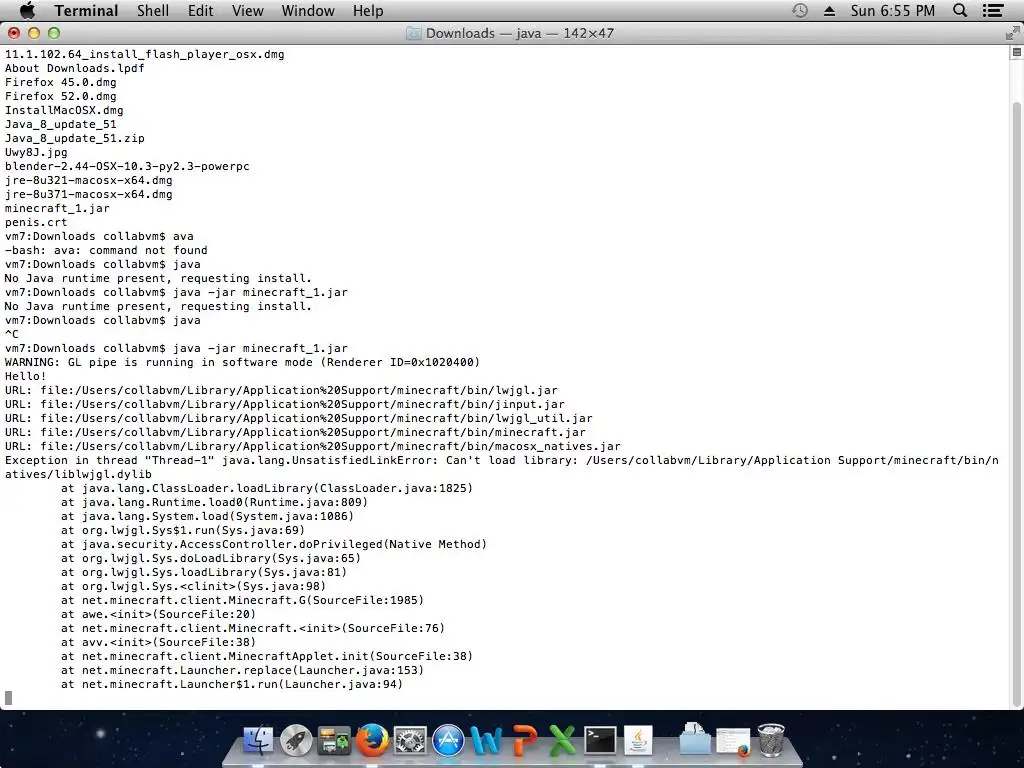This screenshot has height=768, width=1024.
Task: Open Notification Center list icon
Action: (993, 10)
